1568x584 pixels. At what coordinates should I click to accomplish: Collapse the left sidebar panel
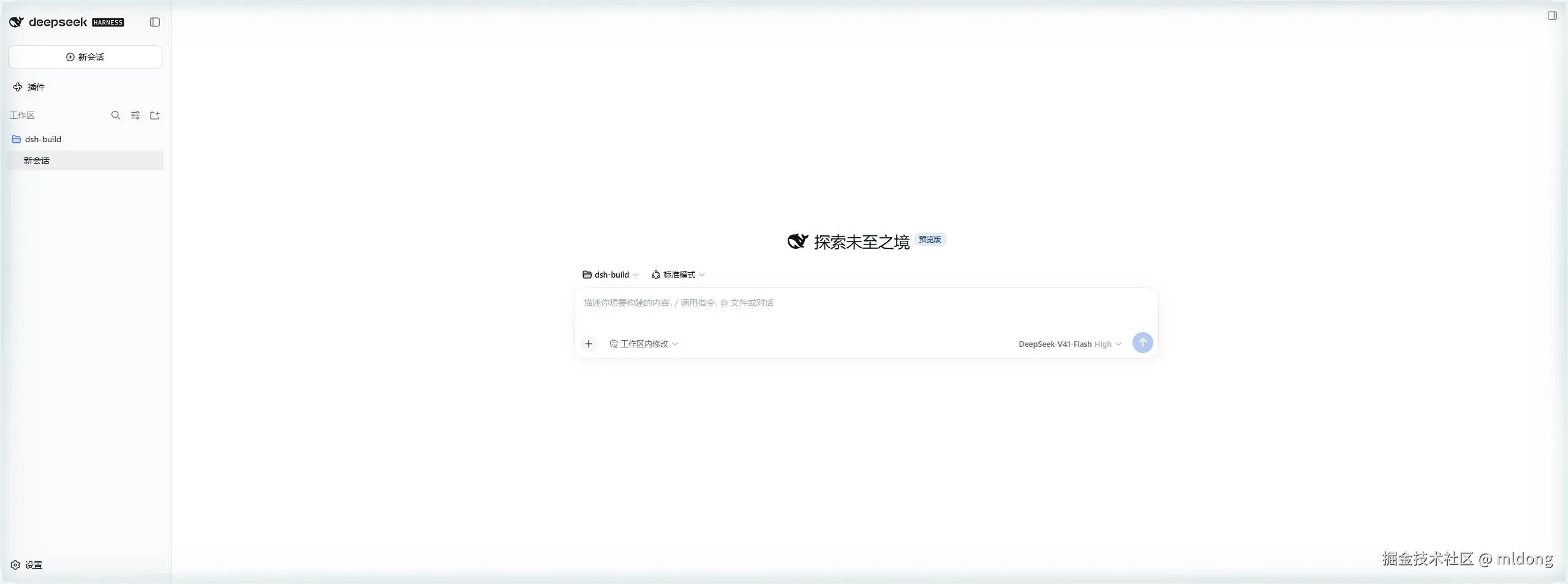point(155,22)
